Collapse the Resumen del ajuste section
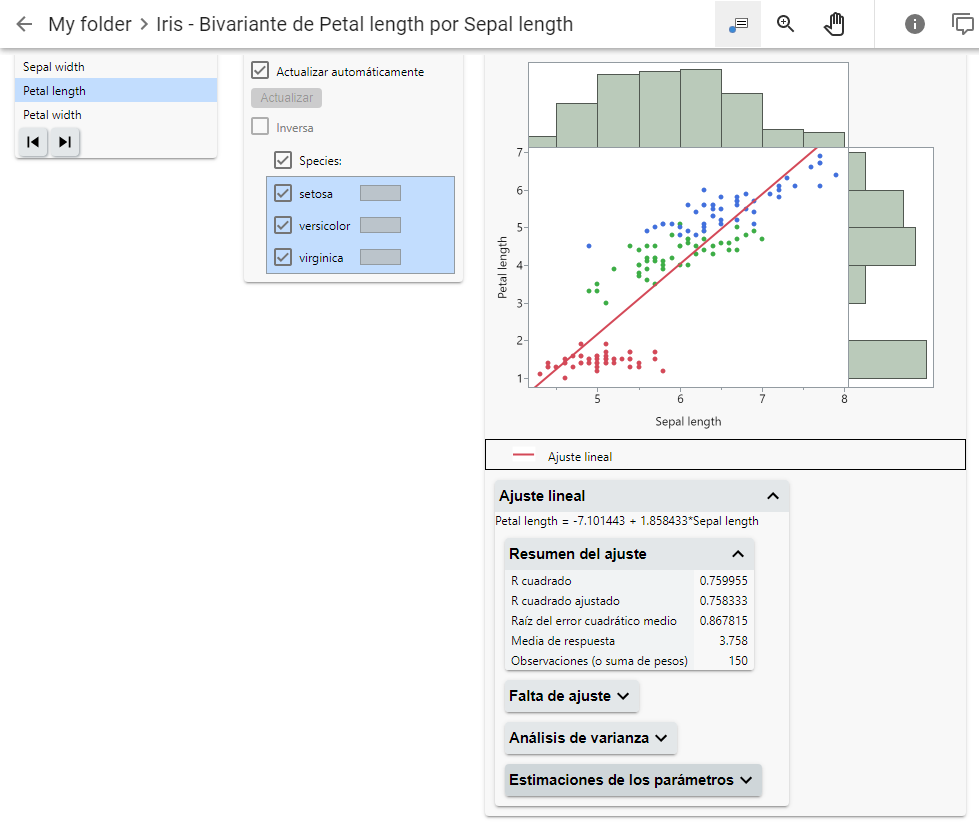This screenshot has width=979, height=829. (738, 554)
